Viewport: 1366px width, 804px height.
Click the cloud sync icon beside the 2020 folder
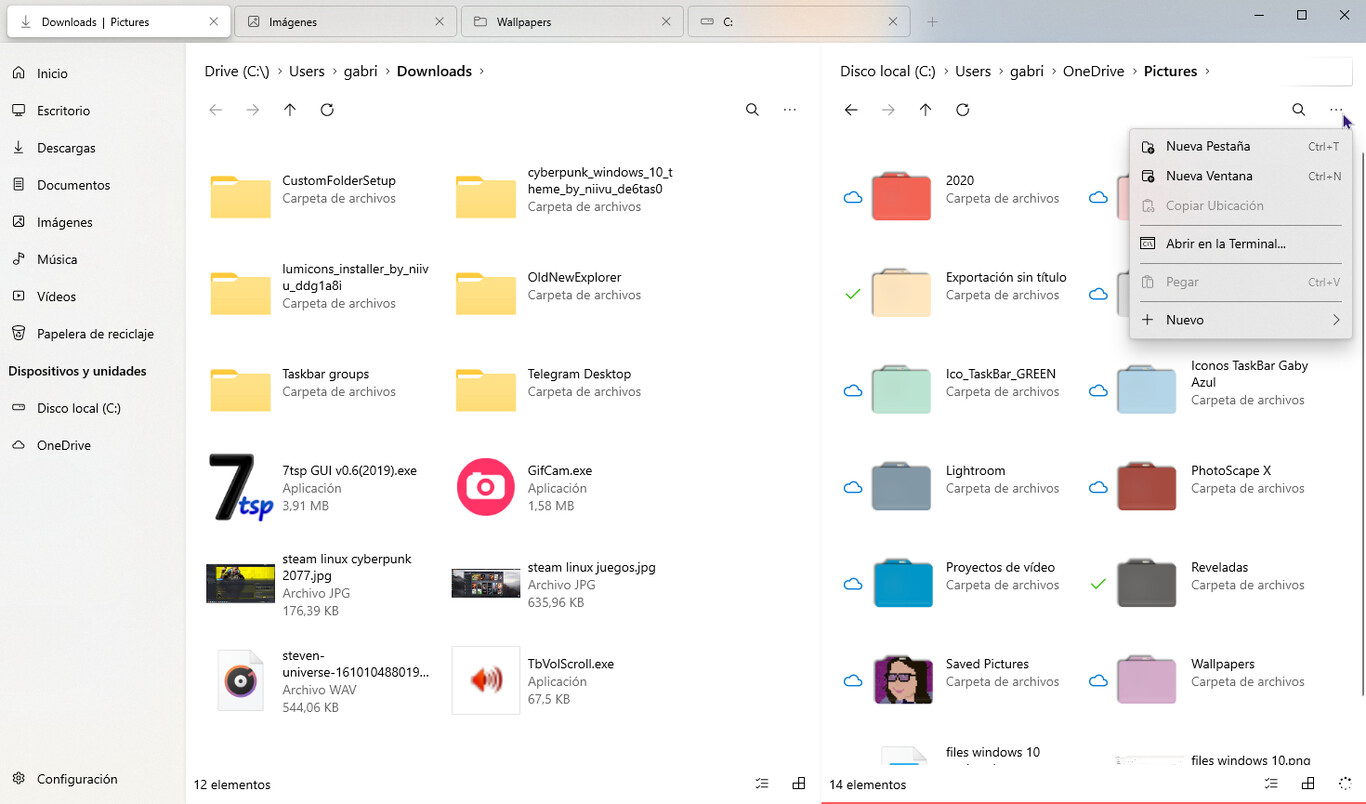pos(852,197)
